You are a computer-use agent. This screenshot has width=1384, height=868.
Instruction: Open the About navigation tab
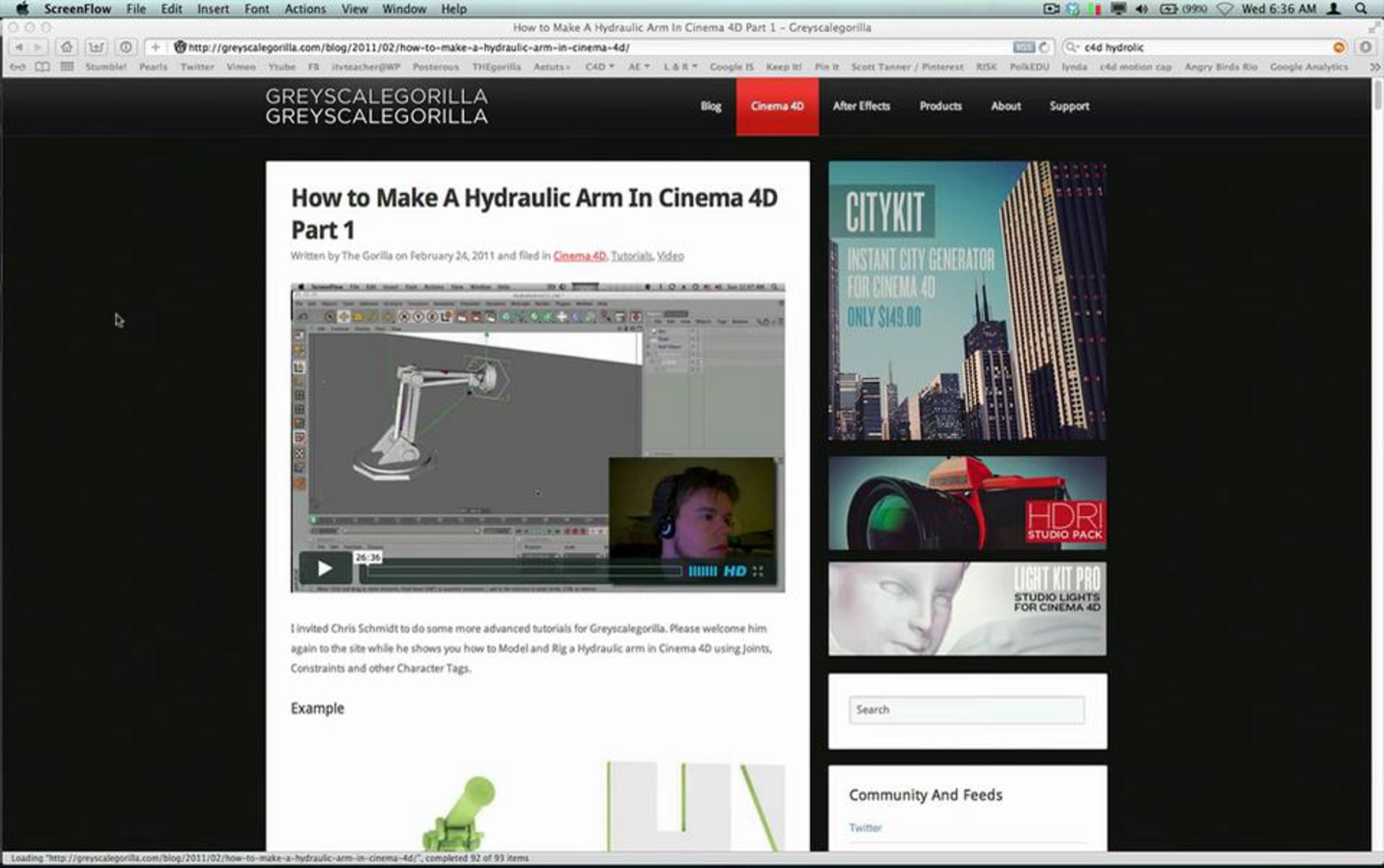click(1006, 106)
